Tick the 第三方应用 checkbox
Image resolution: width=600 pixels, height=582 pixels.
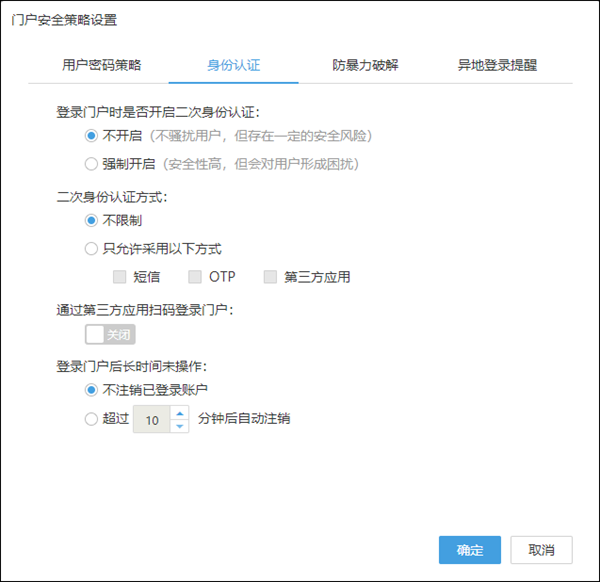[x=271, y=277]
